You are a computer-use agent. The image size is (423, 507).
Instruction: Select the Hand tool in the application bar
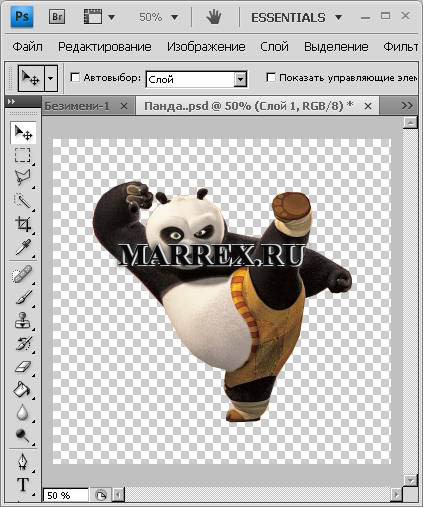(213, 17)
